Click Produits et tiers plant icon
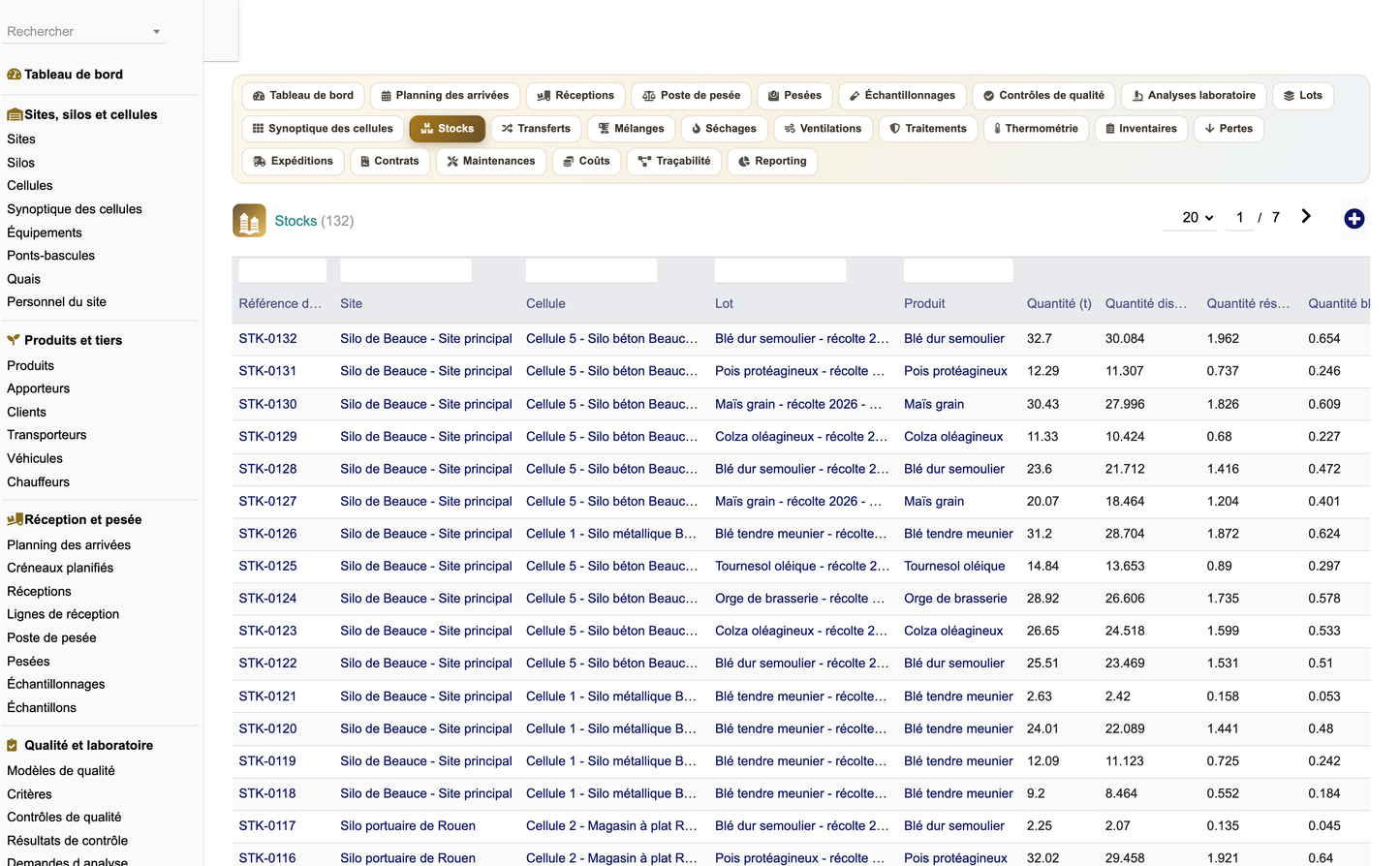Image resolution: width=1400 pixels, height=866 pixels. coord(14,340)
